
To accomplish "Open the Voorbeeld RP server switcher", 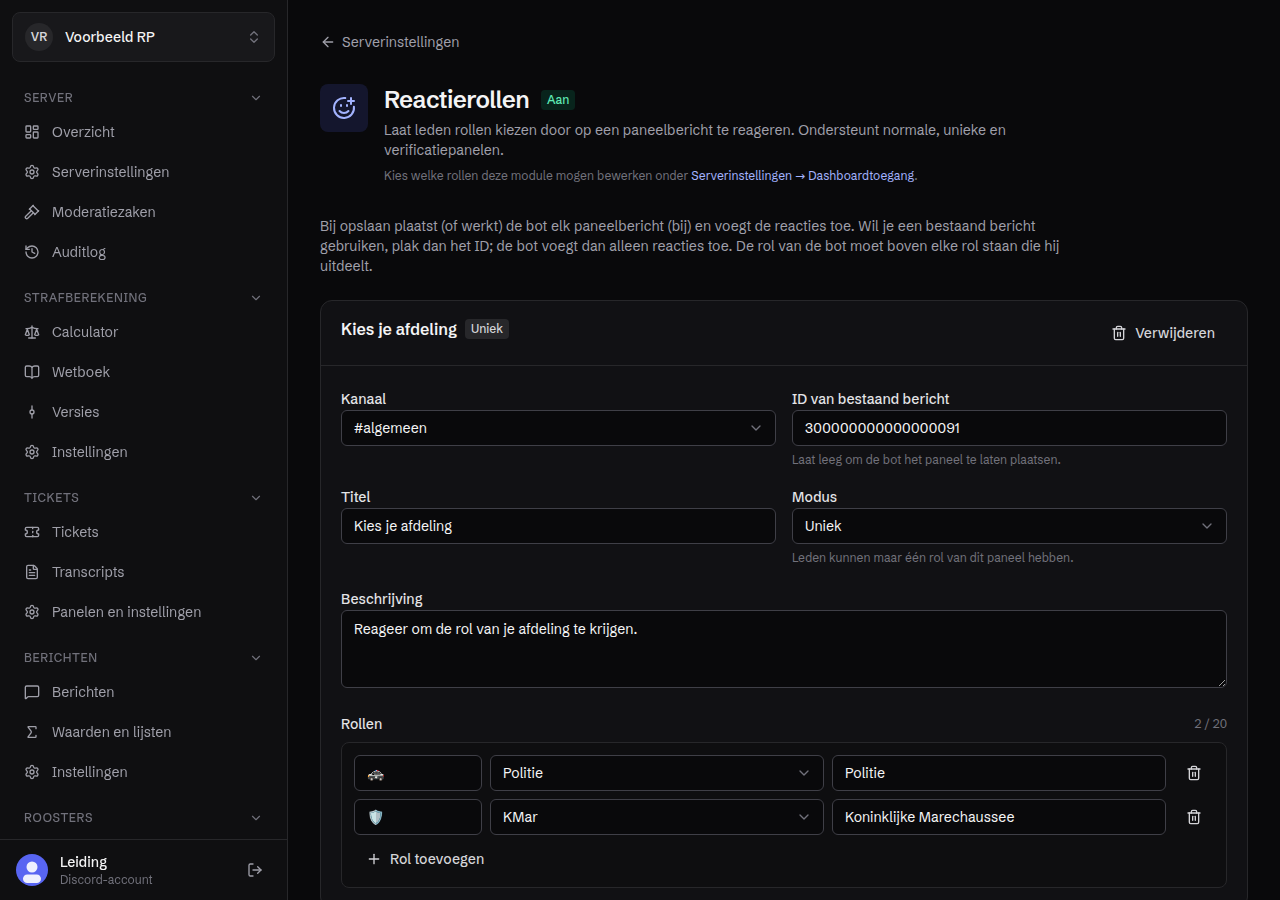I will pos(143,37).
